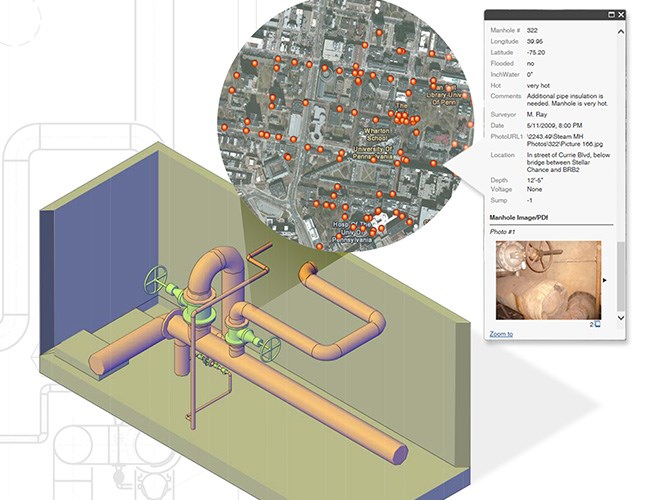
Task: Select the Depth value 12'-5"
Action: tap(535, 180)
